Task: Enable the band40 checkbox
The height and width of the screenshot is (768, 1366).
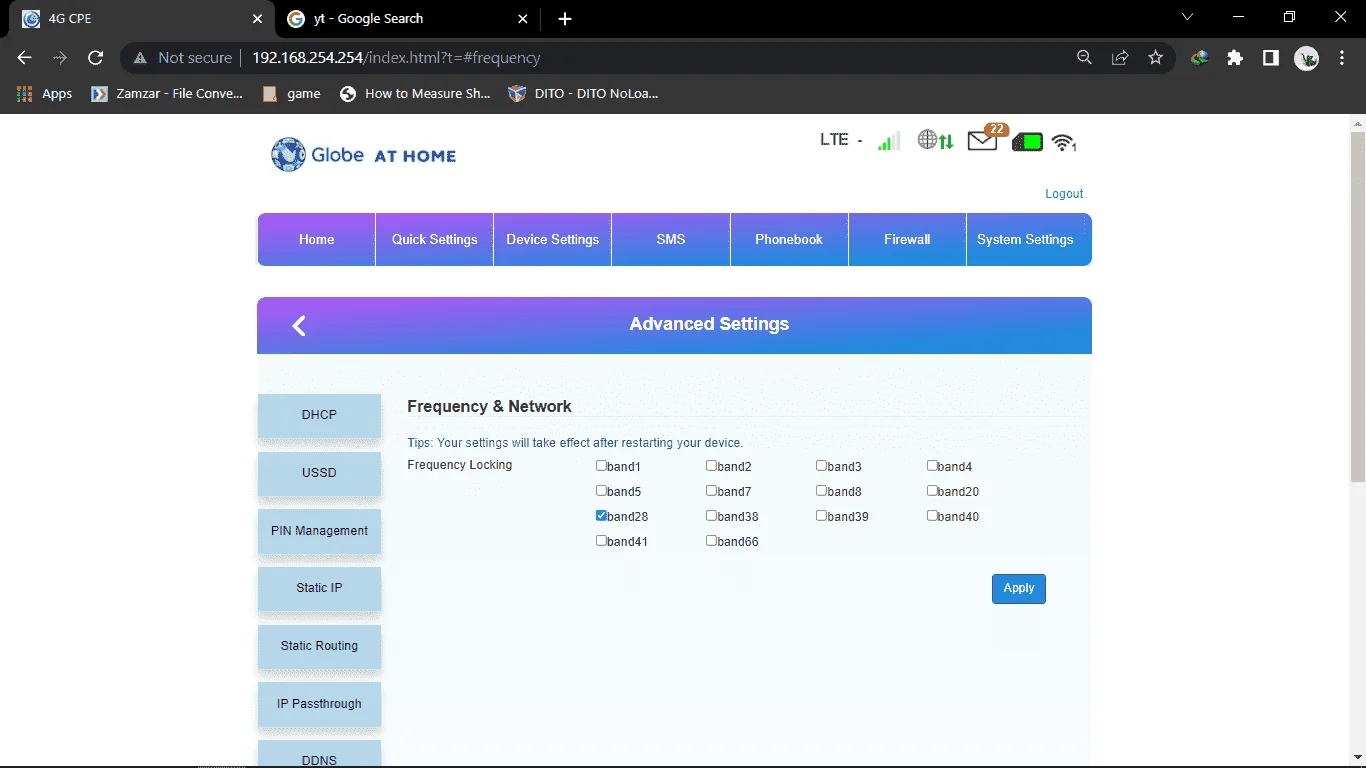Action: coord(932,515)
